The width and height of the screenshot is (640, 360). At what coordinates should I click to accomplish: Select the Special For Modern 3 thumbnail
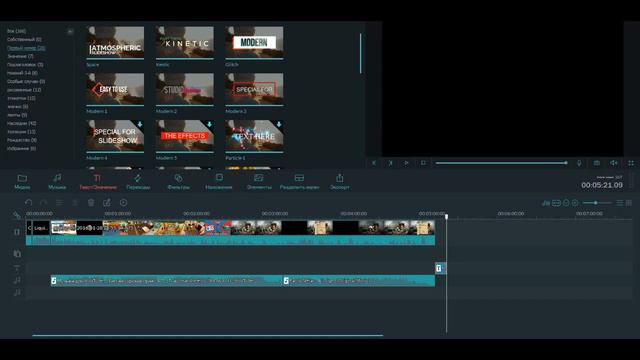pos(254,89)
